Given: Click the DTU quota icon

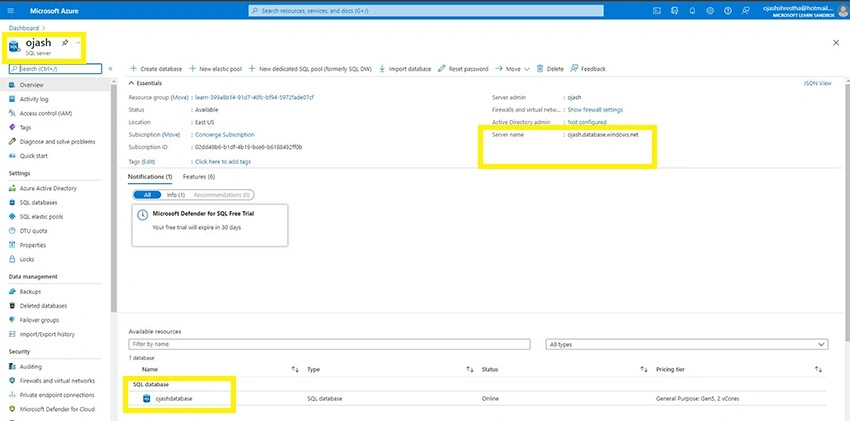Looking at the screenshot, I should 12,231.
